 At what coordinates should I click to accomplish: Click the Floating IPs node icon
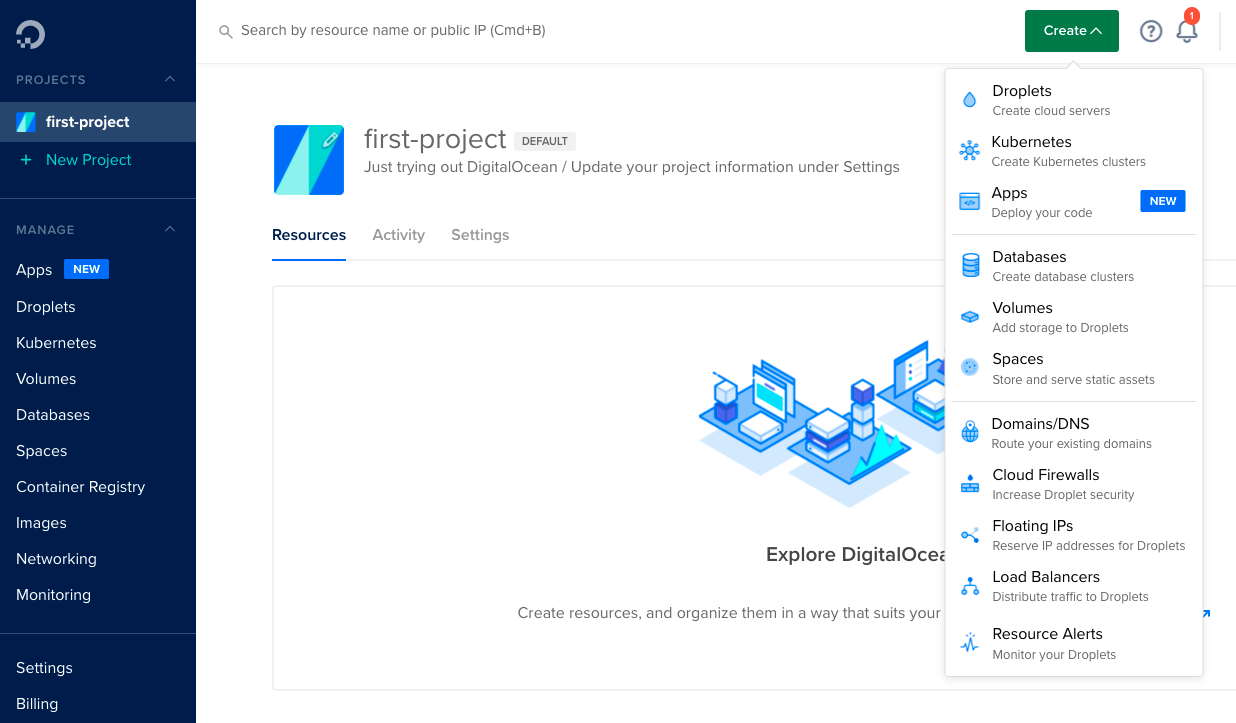tap(970, 535)
